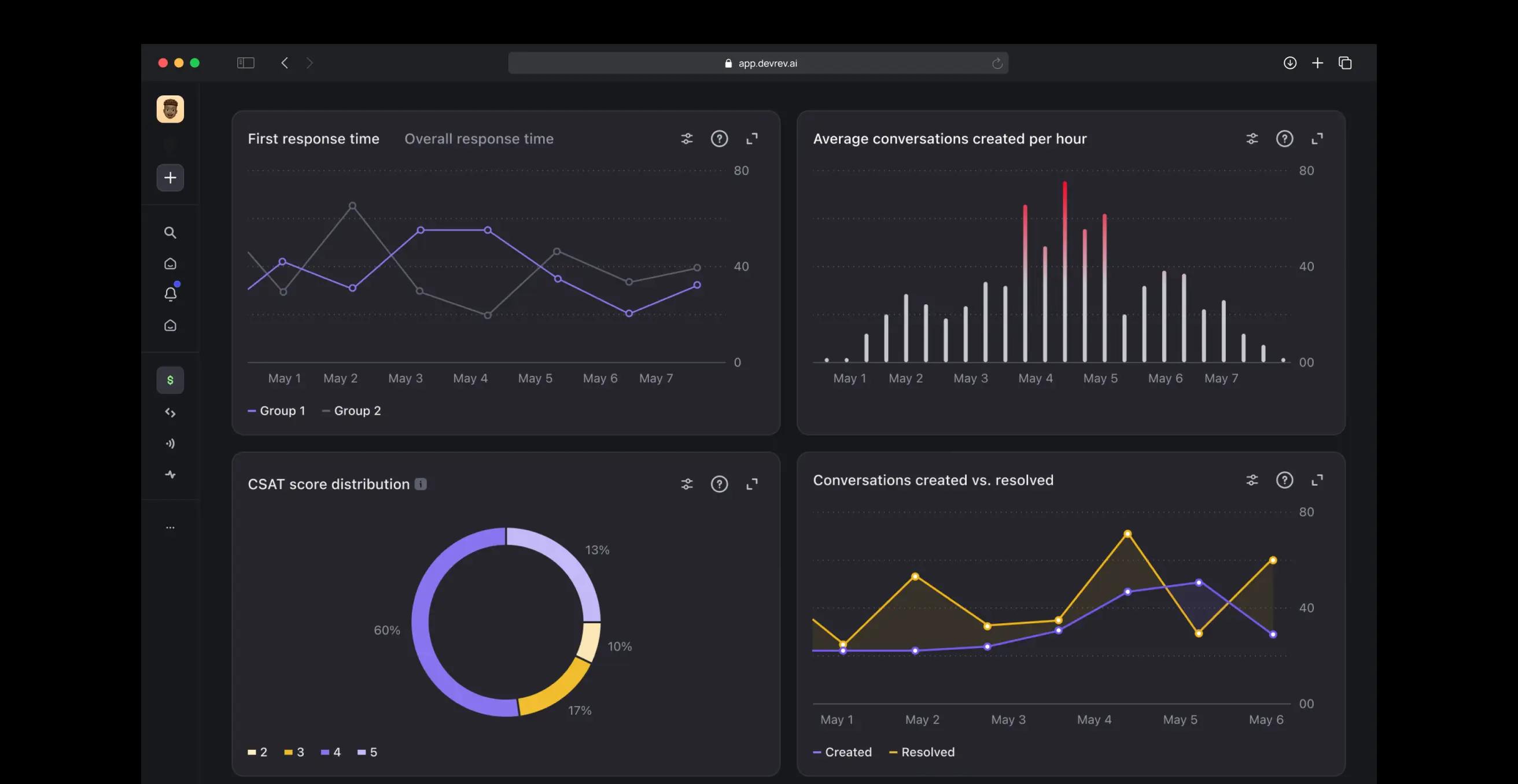
Task: Expand the sidebar more options ellipsis
Action: pyautogui.click(x=170, y=527)
